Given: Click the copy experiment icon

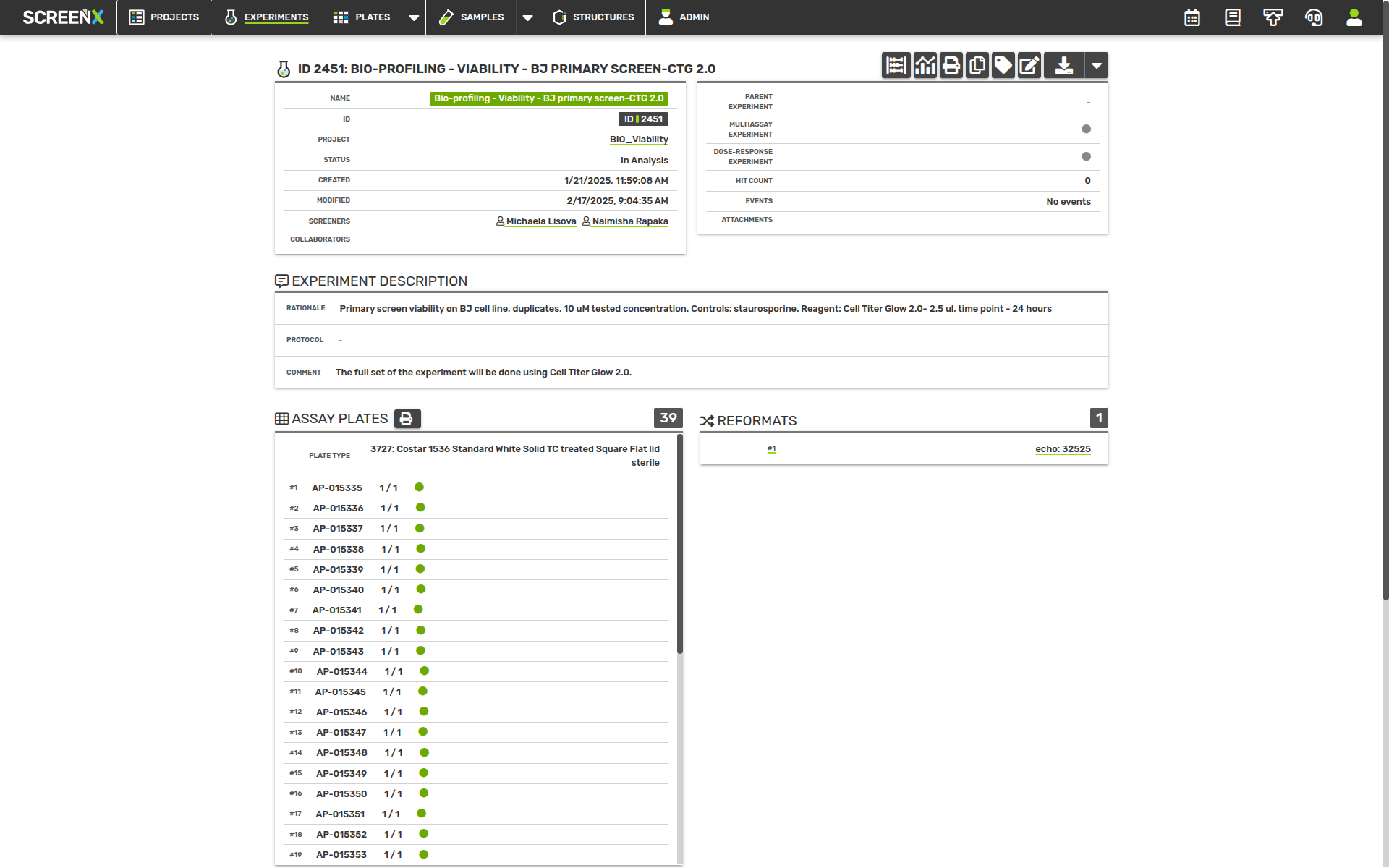Looking at the screenshot, I should tap(977, 66).
